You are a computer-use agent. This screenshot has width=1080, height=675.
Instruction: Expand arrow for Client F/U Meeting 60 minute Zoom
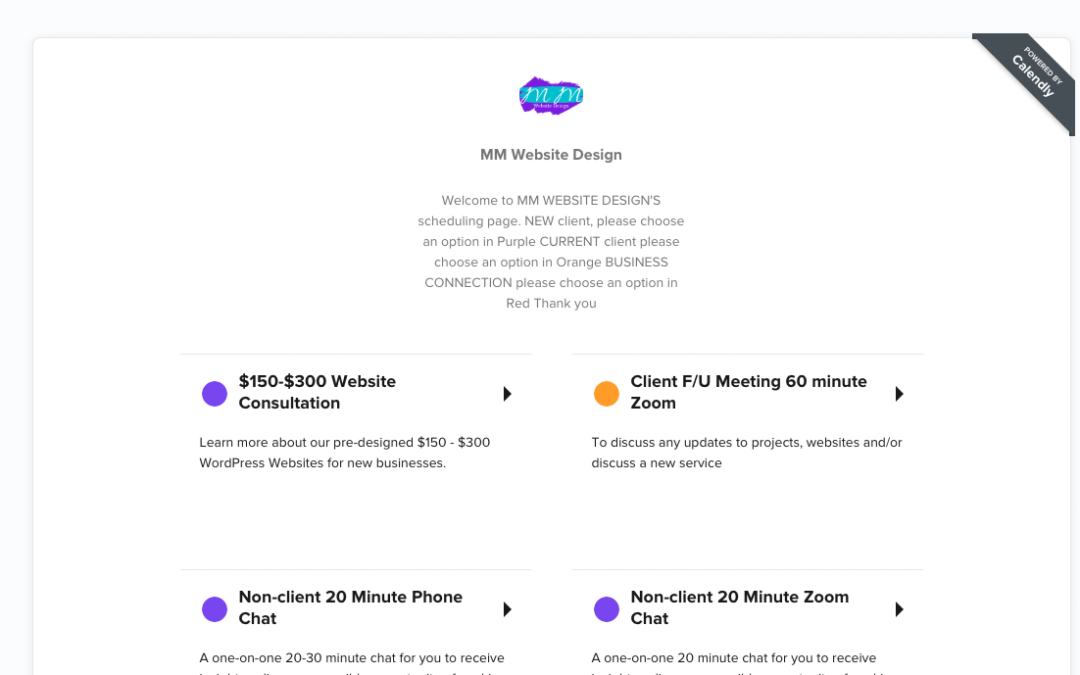point(900,393)
